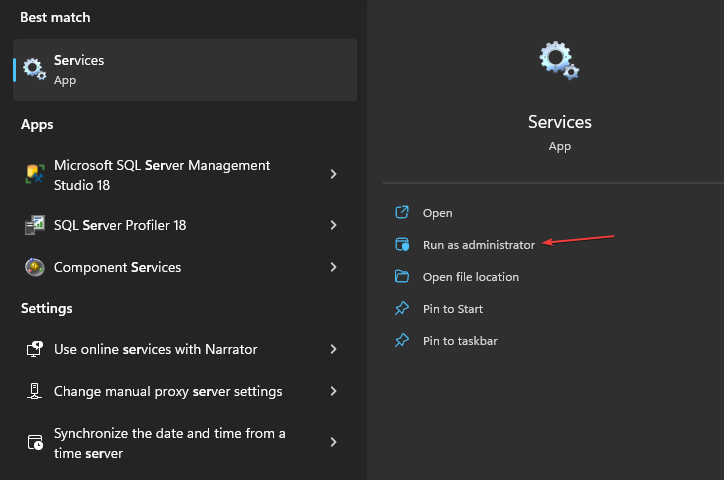Click the date and time synchronization icon

tap(35, 442)
